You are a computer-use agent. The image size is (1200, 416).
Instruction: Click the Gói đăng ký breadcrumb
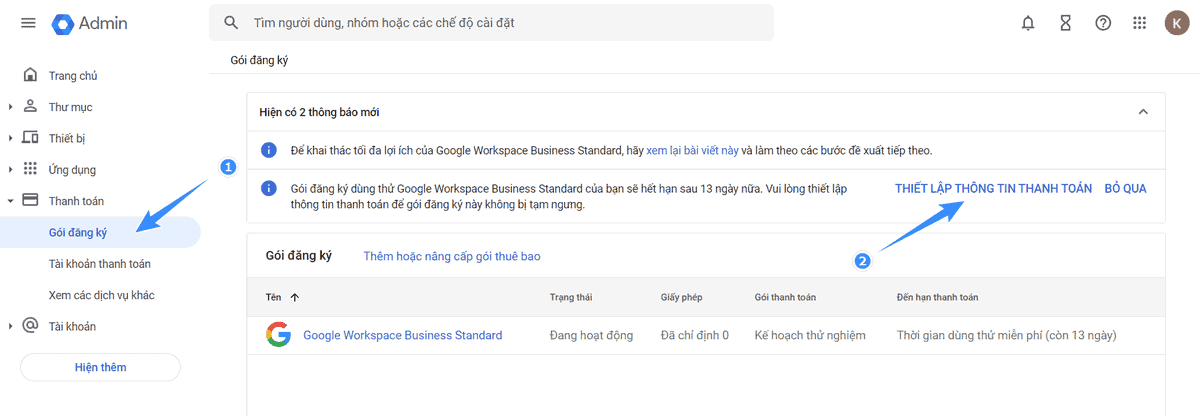[259, 60]
